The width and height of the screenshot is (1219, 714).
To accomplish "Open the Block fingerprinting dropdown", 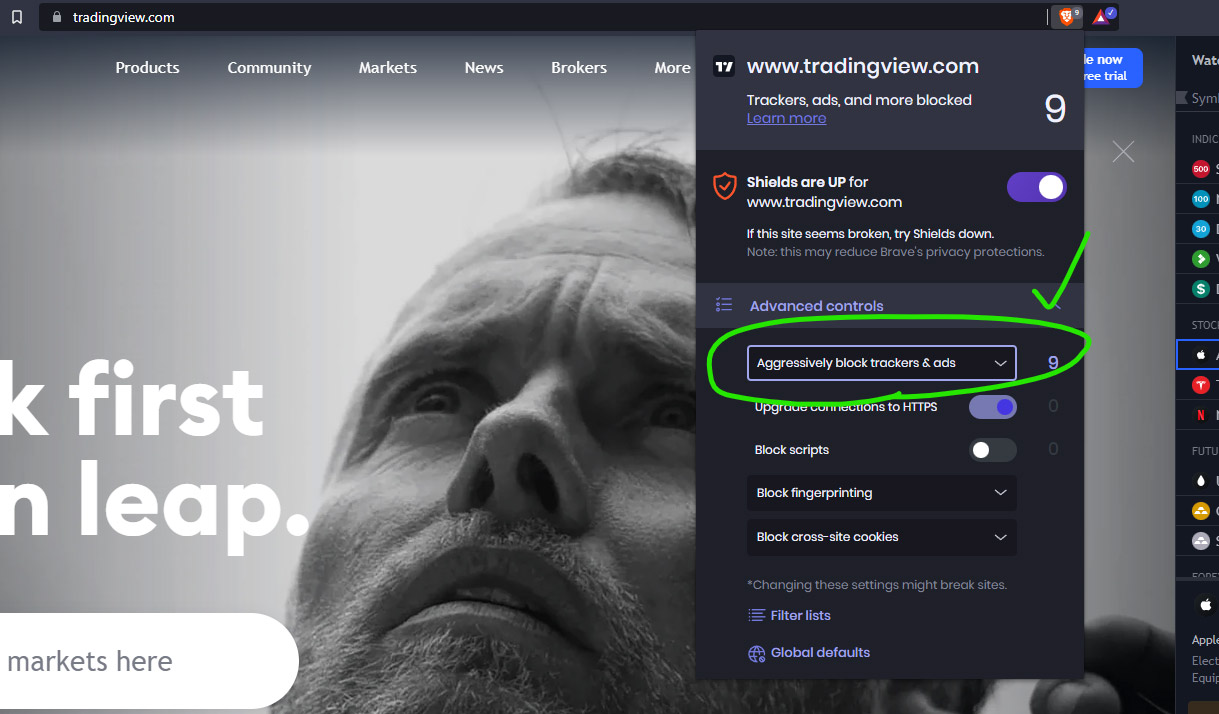I will click(x=882, y=493).
